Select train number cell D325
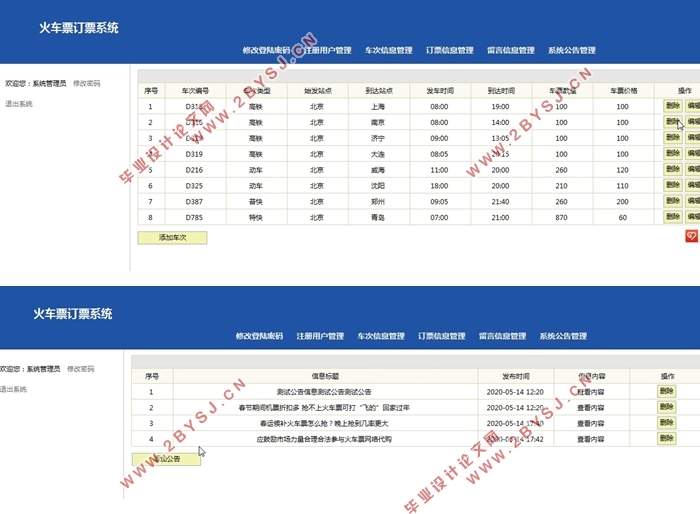Image resolution: width=700 pixels, height=514 pixels. (194, 186)
